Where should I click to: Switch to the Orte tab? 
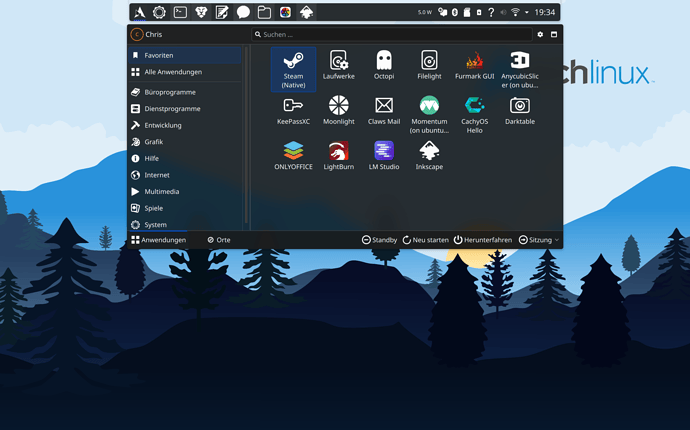click(x=218, y=240)
